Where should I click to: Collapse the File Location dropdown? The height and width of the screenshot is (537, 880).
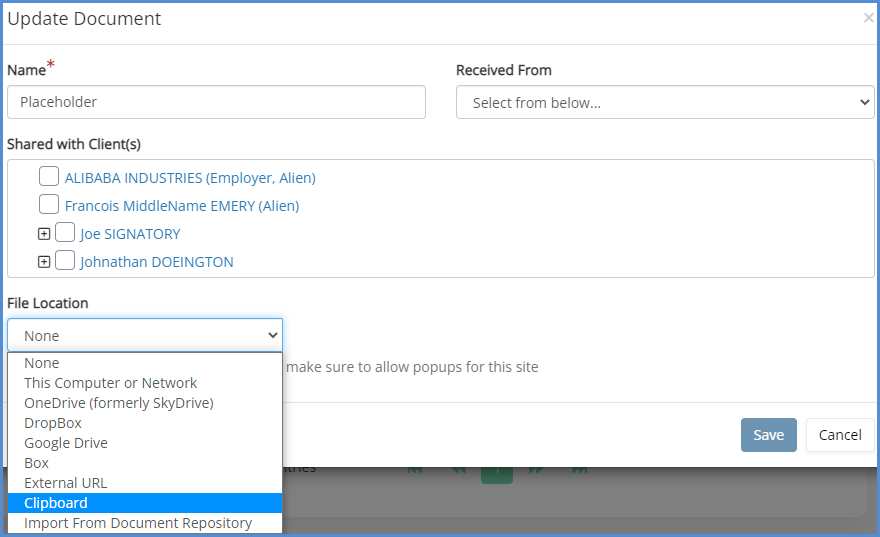pos(145,336)
